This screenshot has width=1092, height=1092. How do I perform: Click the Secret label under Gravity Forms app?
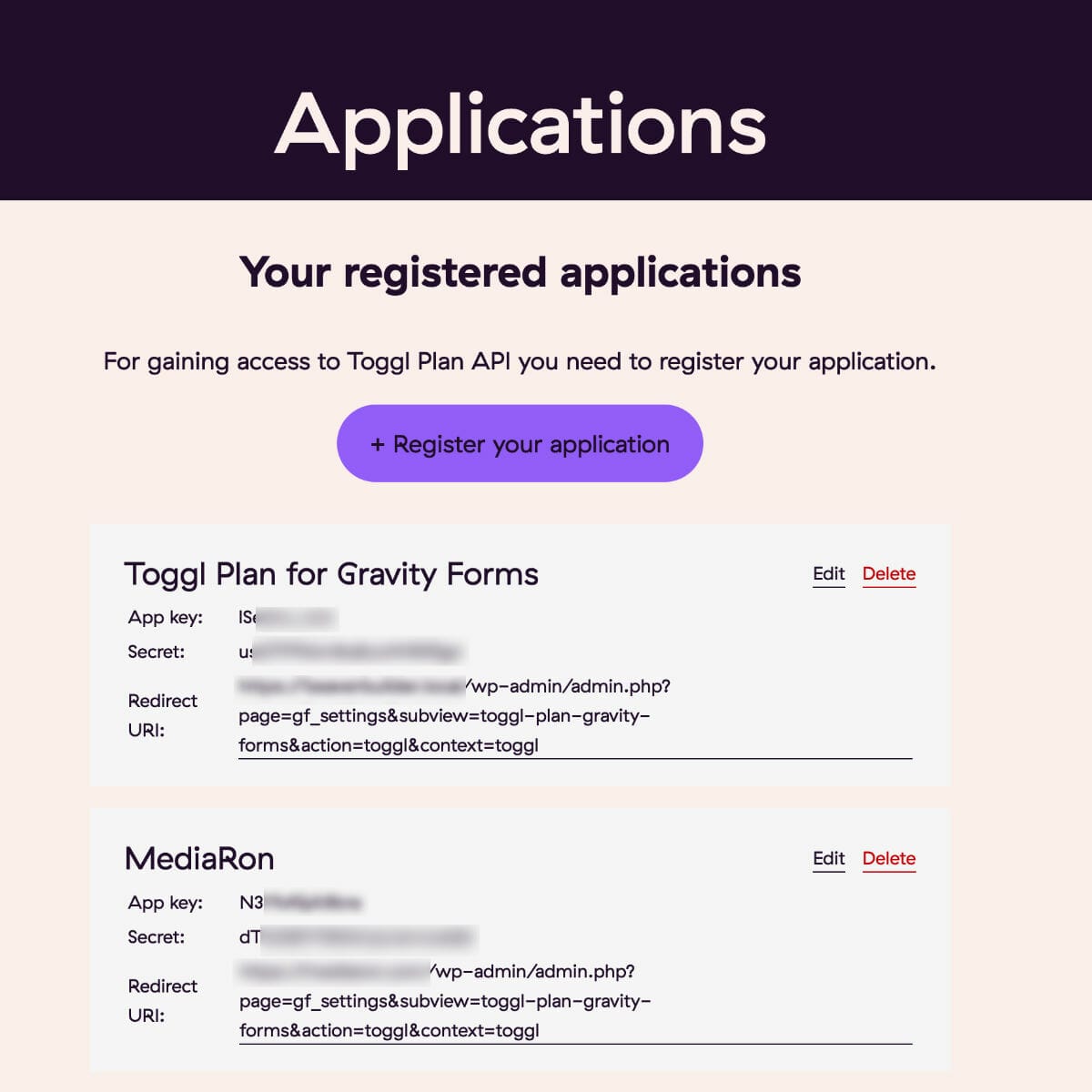click(x=156, y=652)
